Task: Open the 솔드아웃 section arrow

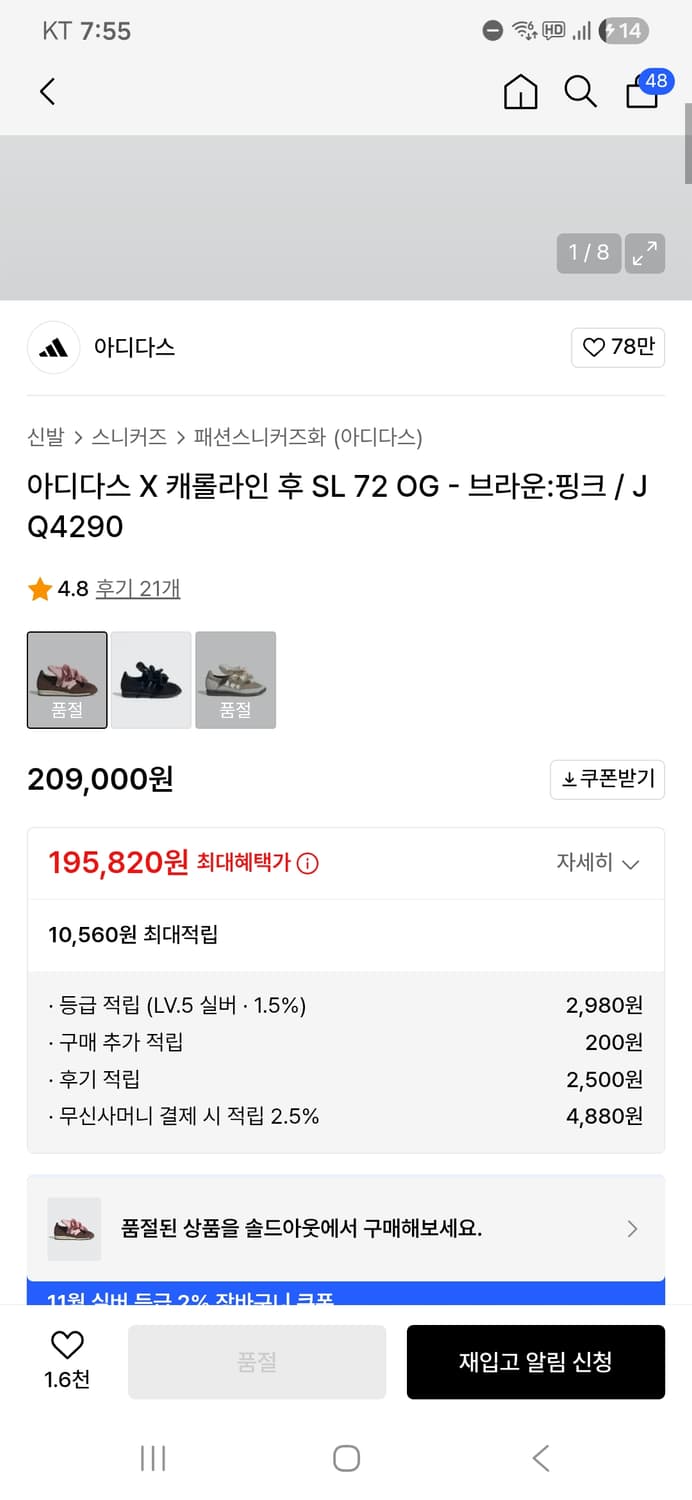Action: click(630, 1229)
